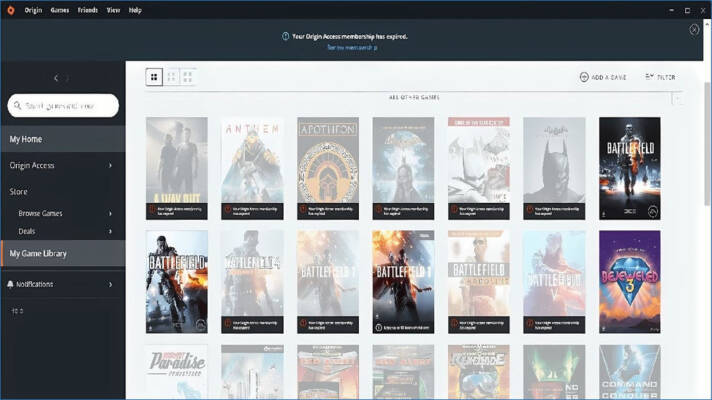Open Notifications panel
Viewport: 712px width, 400px height.
63,284
